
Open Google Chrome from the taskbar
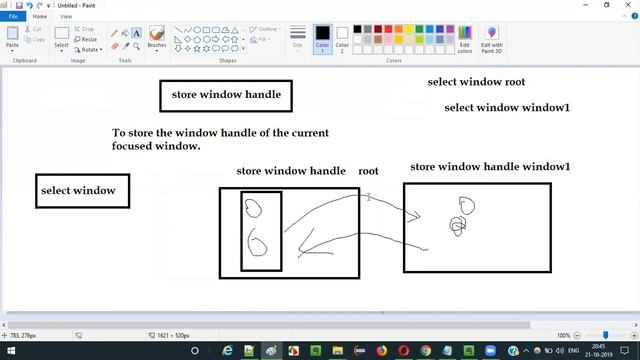pyautogui.click(x=426, y=351)
